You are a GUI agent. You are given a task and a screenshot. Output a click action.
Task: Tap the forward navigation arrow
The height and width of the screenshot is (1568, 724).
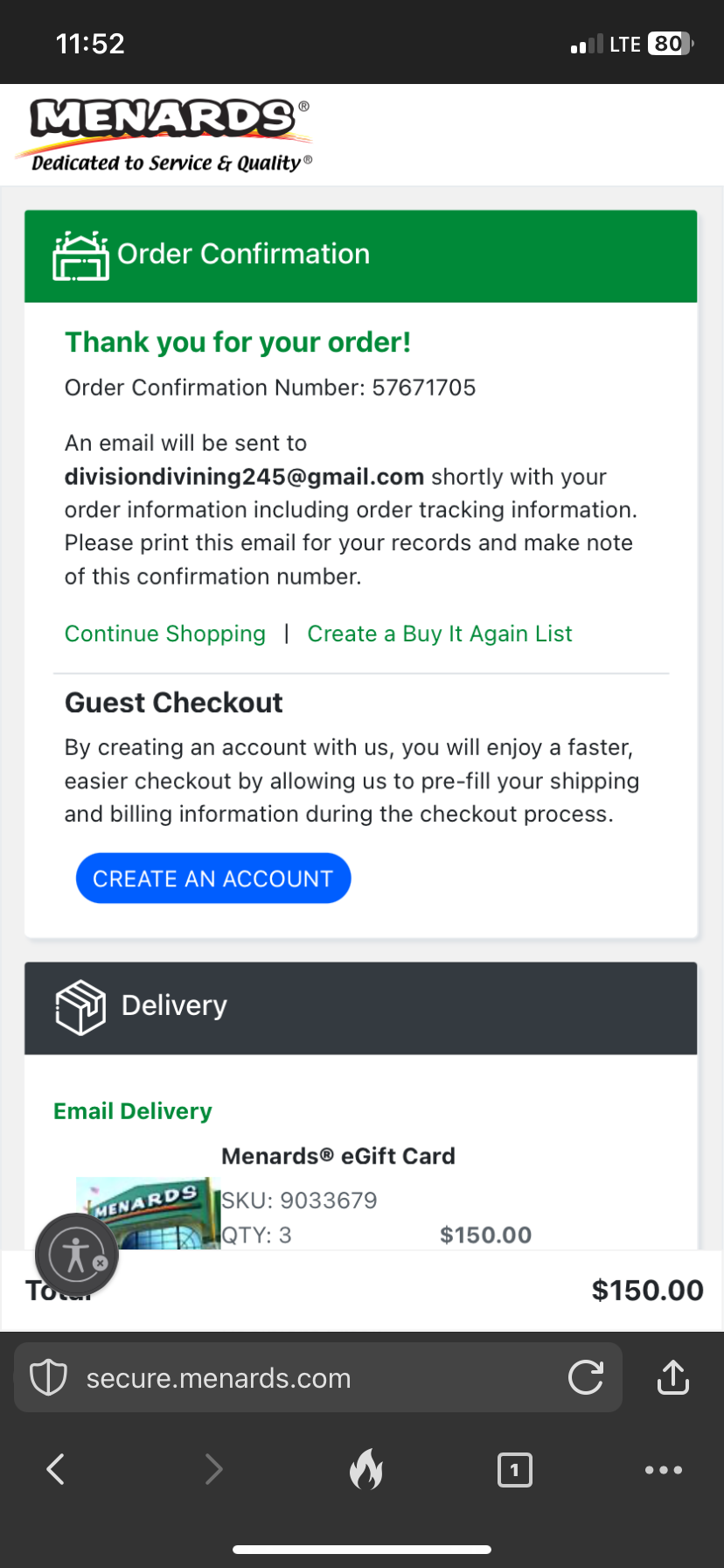[212, 1469]
